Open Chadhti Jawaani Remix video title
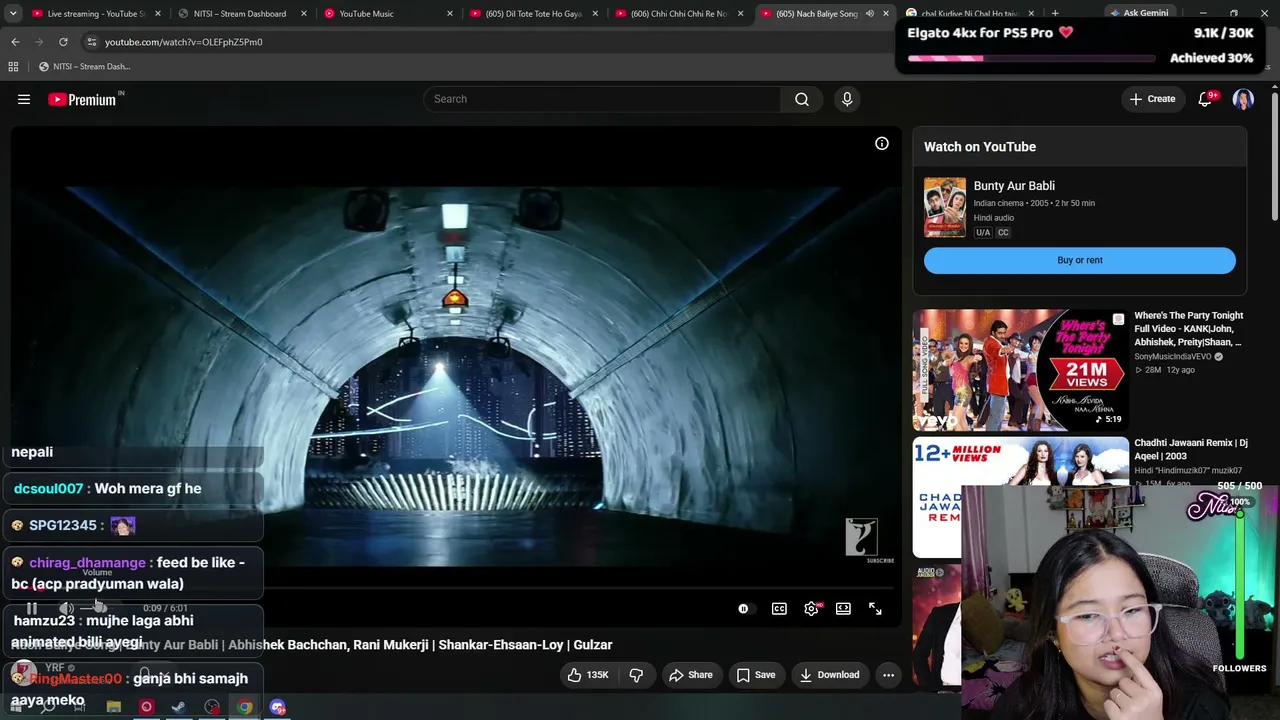Screen dimensions: 1280x720 click(1191, 449)
